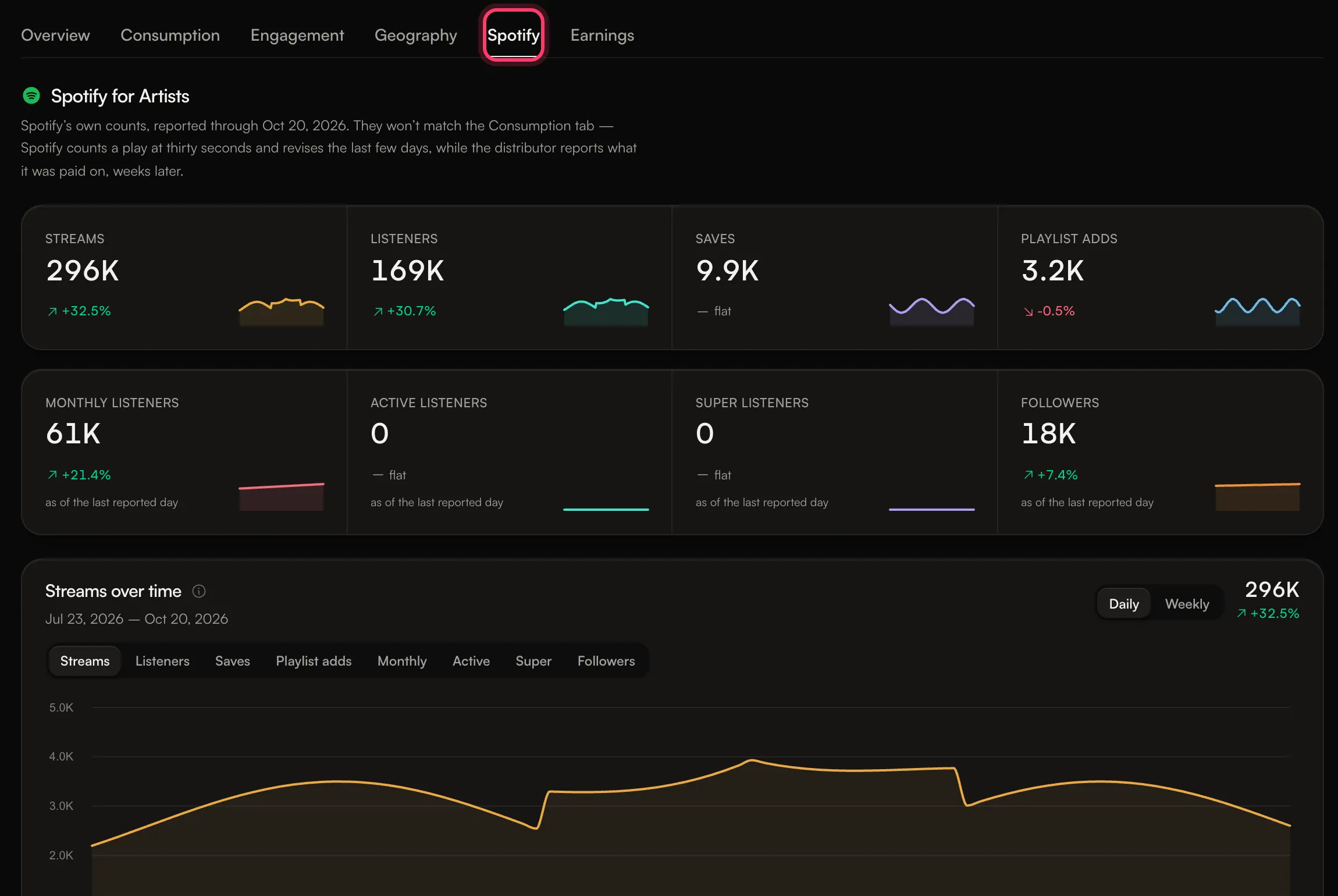The image size is (1338, 896).
Task: Select the Streams metric pill
Action: point(85,661)
